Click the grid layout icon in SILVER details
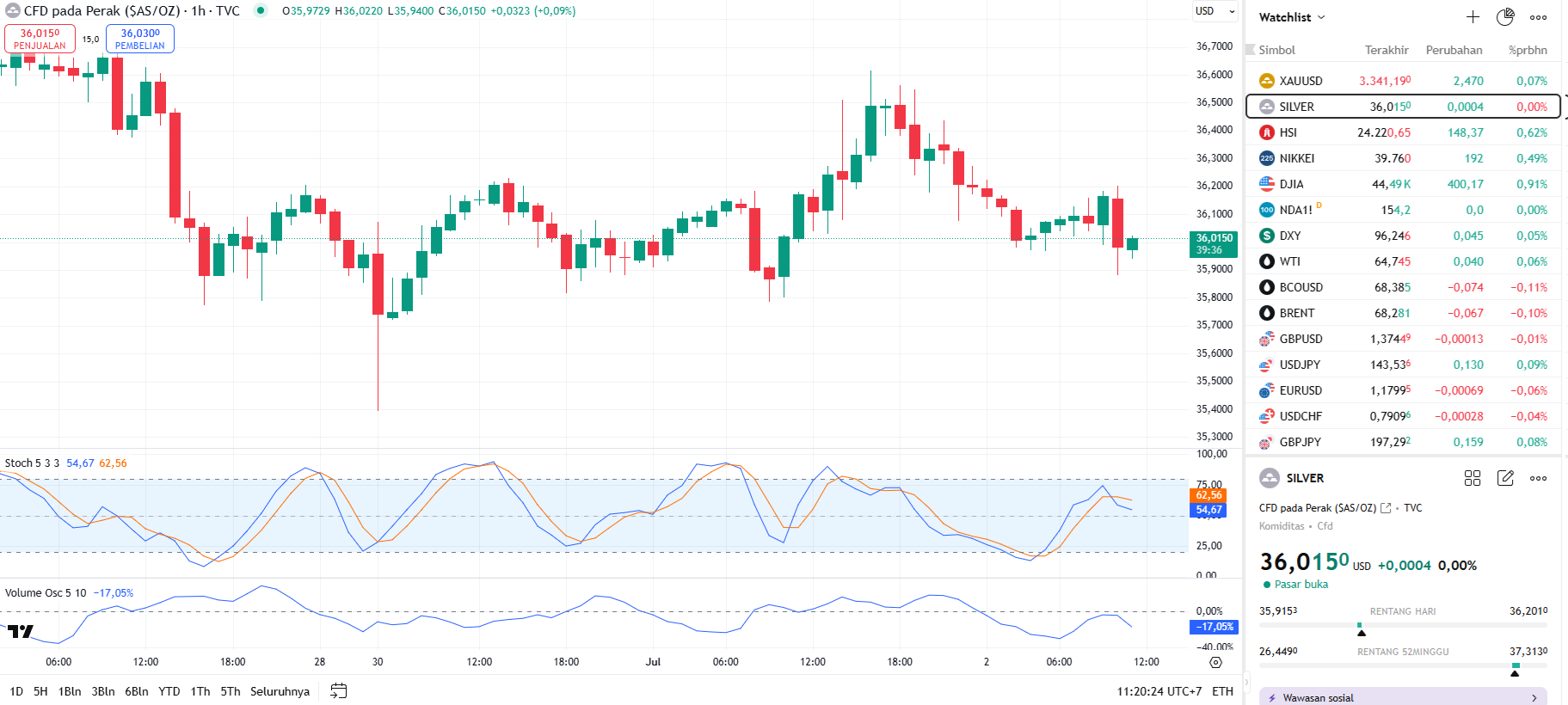 (x=1473, y=478)
